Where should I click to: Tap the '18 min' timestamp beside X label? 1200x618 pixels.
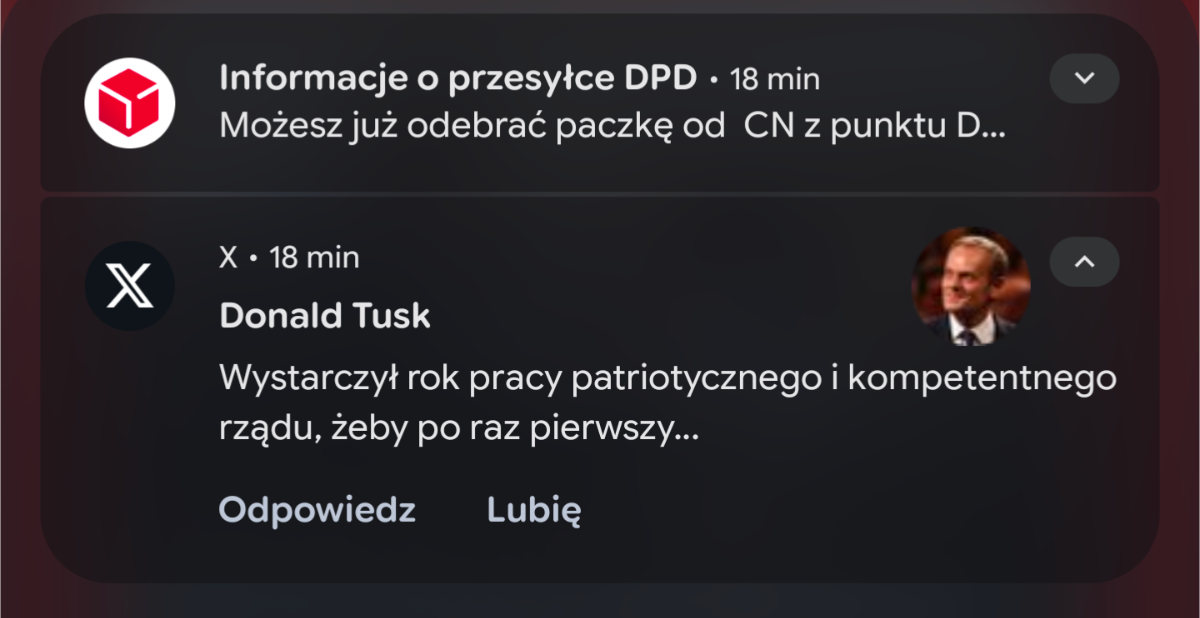click(315, 258)
